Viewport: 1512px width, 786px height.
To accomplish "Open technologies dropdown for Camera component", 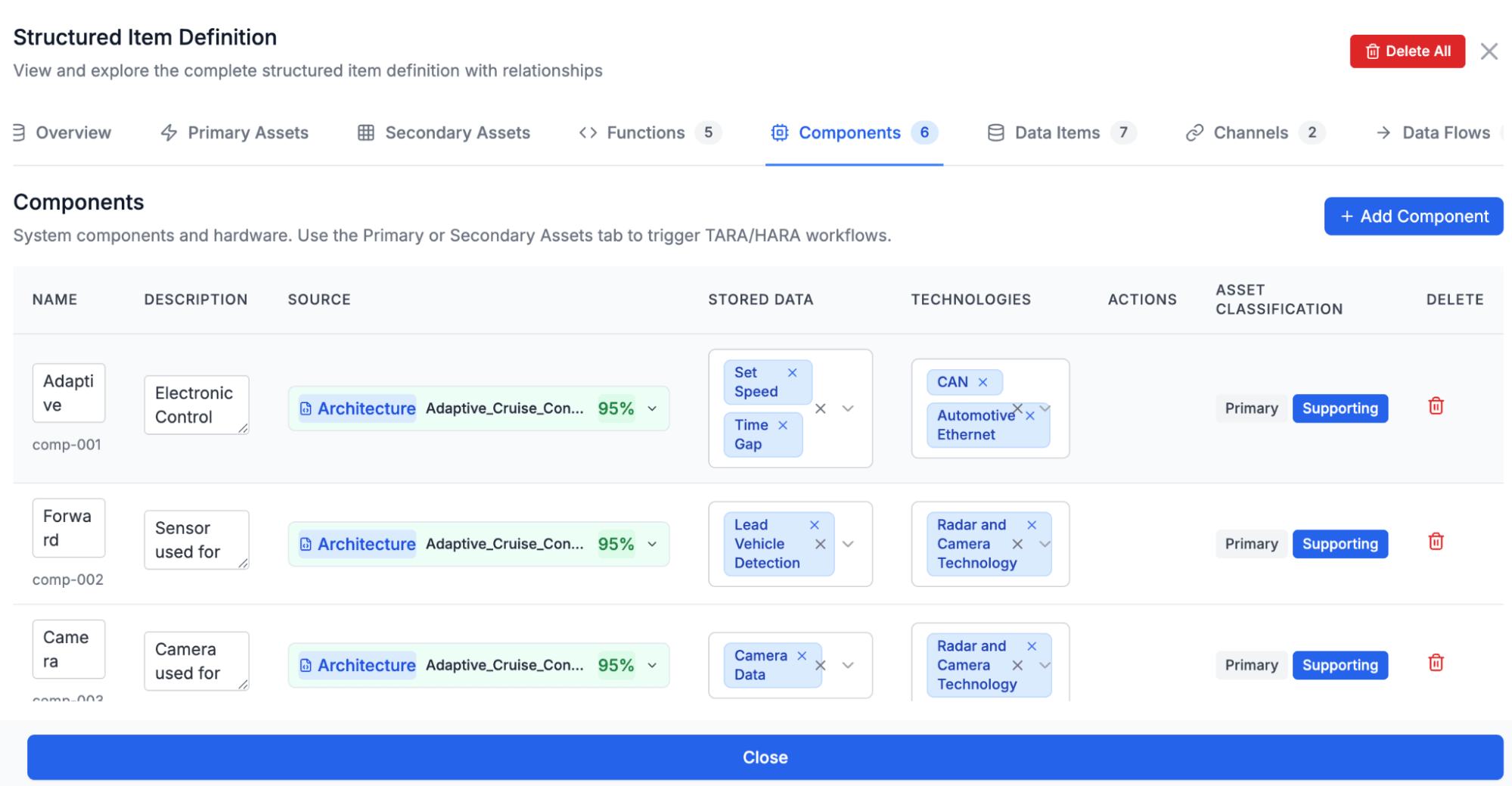I will [1045, 665].
